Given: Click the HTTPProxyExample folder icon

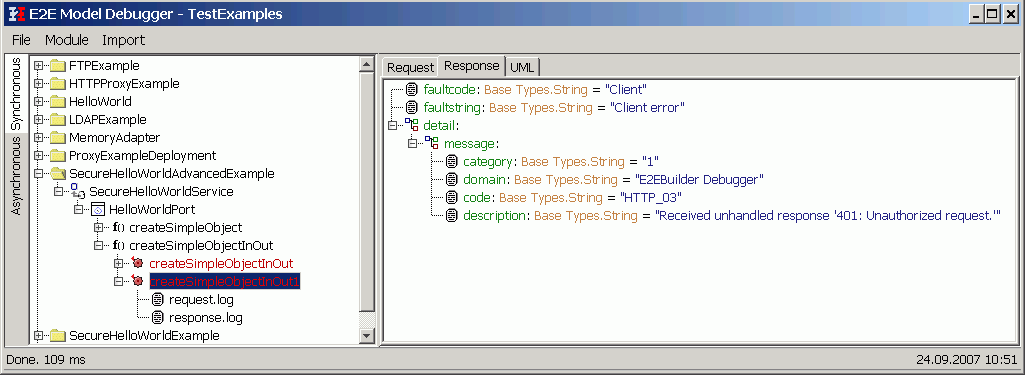Looking at the screenshot, I should tap(58, 84).
